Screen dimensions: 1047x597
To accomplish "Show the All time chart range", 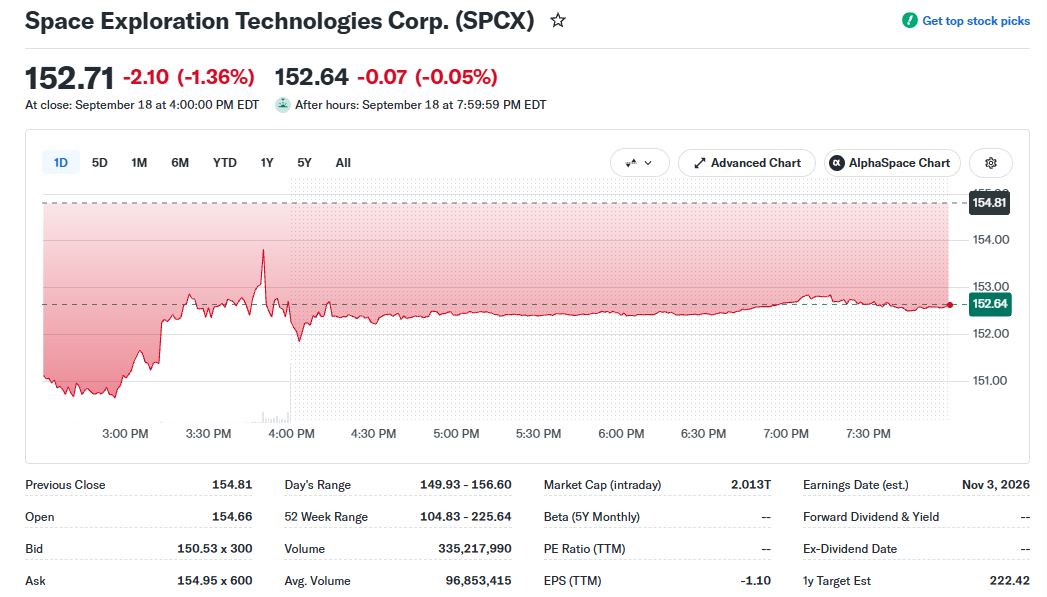I will (343, 163).
